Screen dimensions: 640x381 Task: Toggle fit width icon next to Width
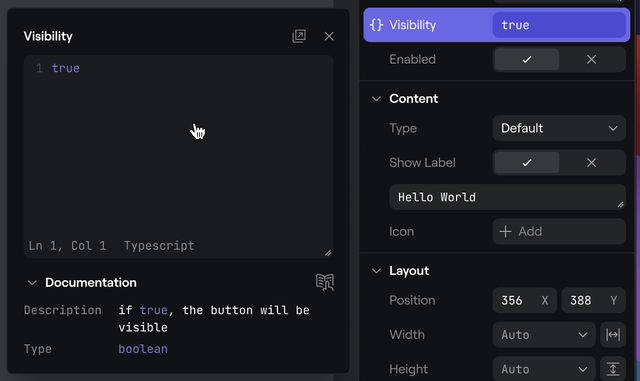click(613, 335)
